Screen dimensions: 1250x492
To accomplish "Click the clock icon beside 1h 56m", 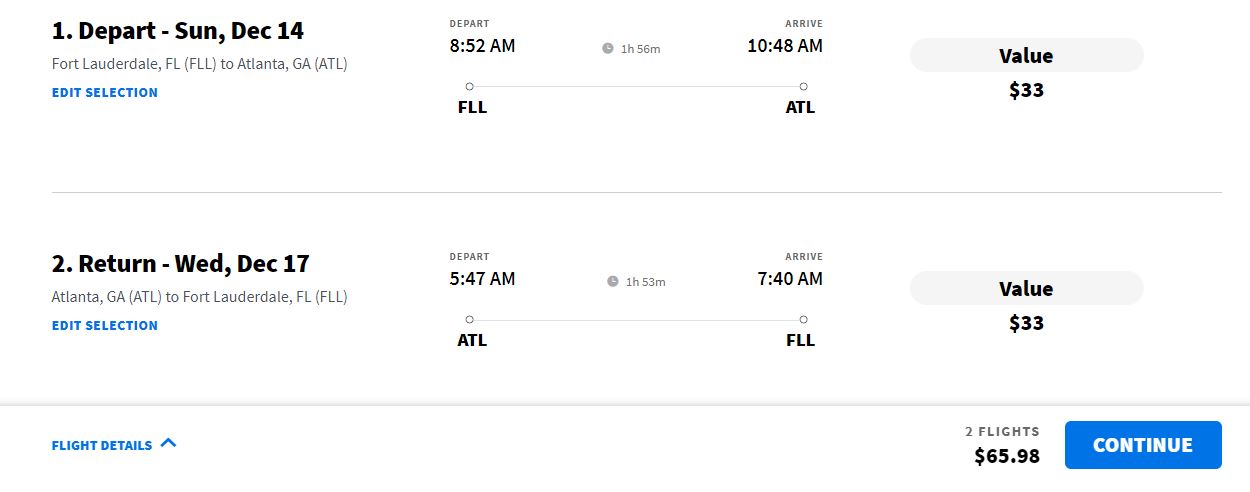I will point(608,48).
